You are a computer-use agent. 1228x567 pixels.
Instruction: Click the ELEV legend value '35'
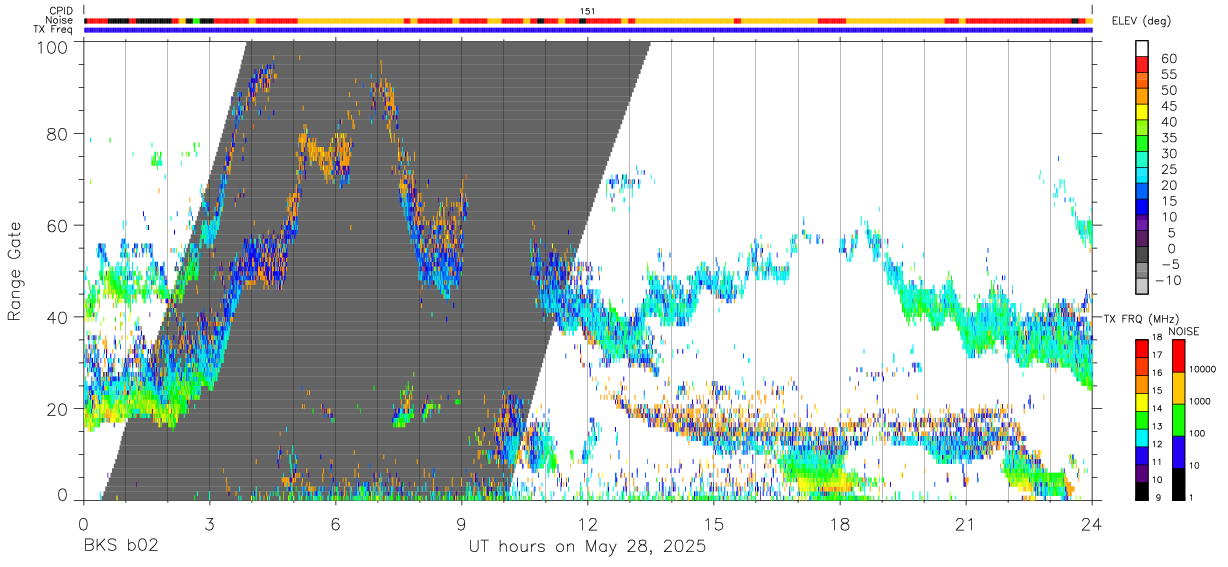tap(1167, 138)
